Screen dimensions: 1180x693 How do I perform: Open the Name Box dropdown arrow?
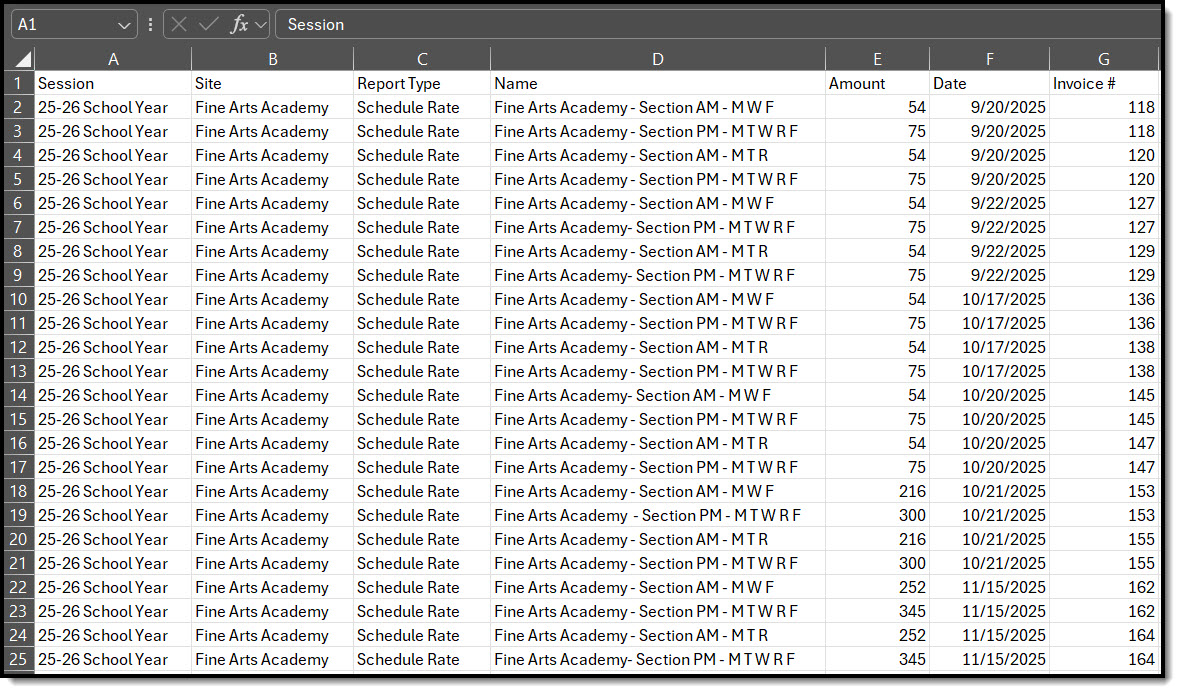click(122, 24)
